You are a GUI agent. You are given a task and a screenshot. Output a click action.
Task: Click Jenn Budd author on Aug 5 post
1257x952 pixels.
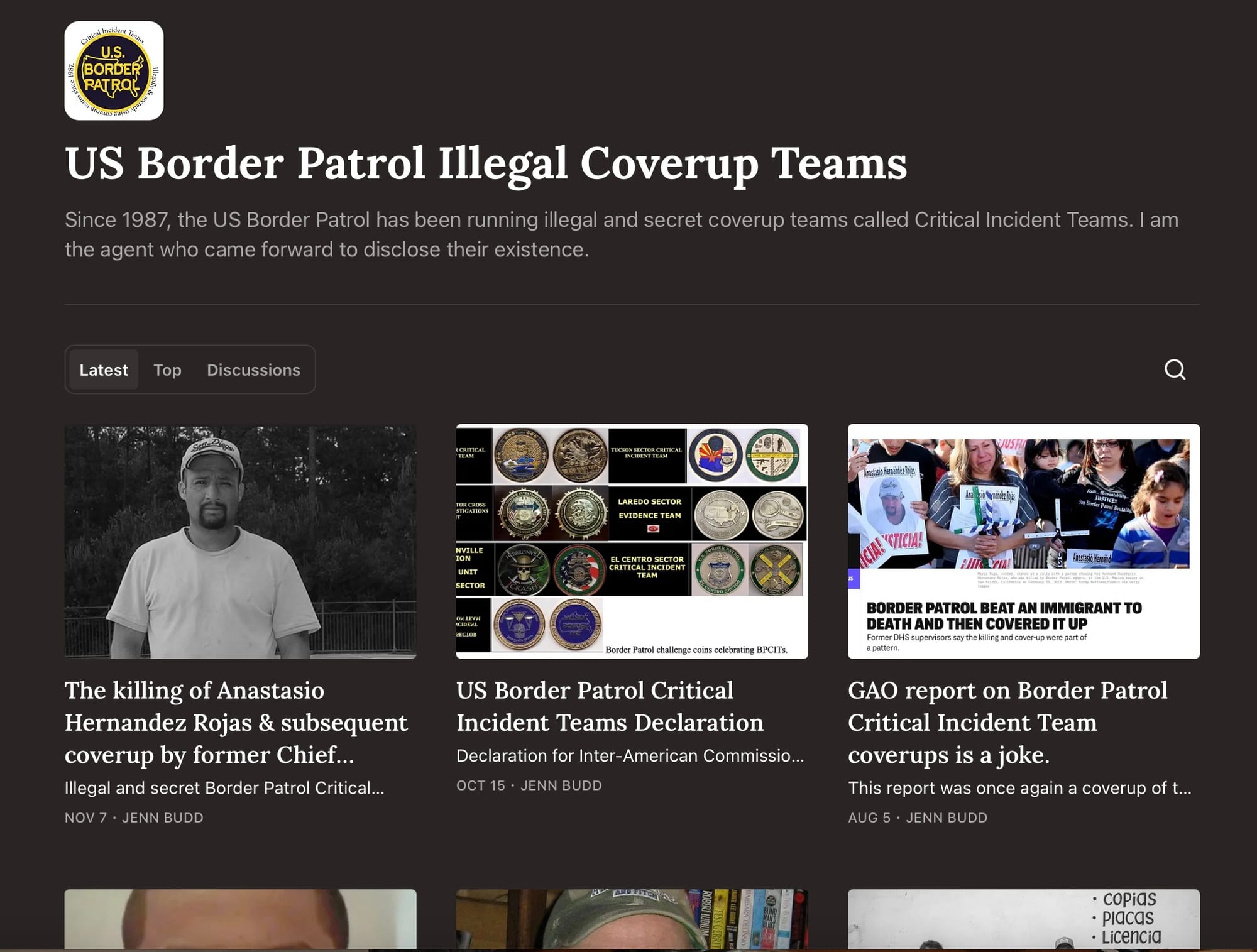point(947,818)
